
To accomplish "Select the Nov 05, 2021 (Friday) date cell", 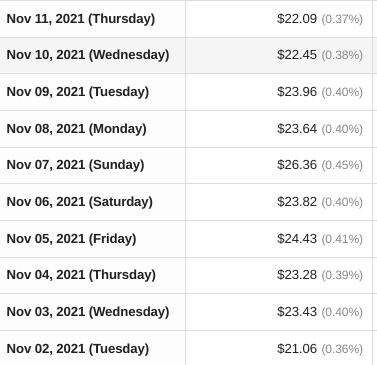I will click(93, 239).
